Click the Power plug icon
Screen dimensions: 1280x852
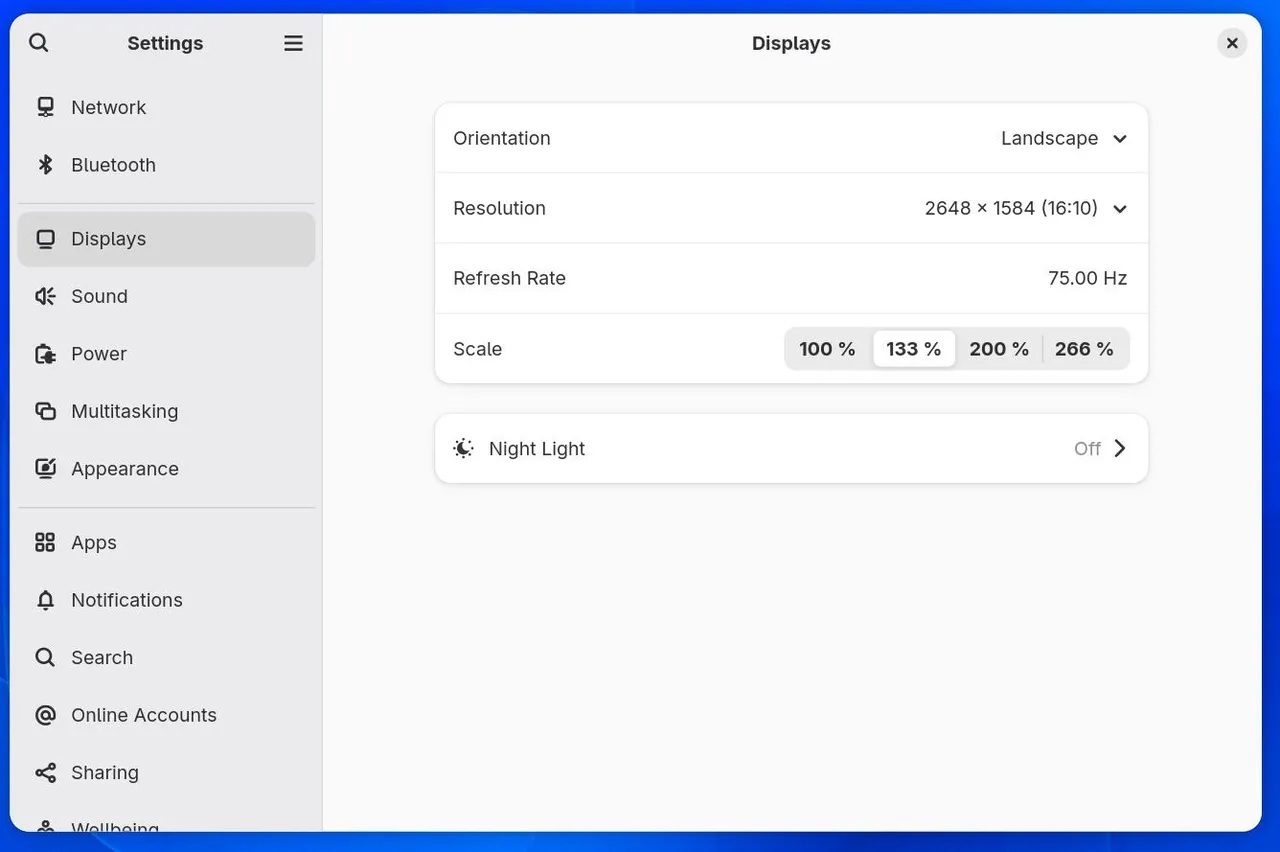(45, 354)
